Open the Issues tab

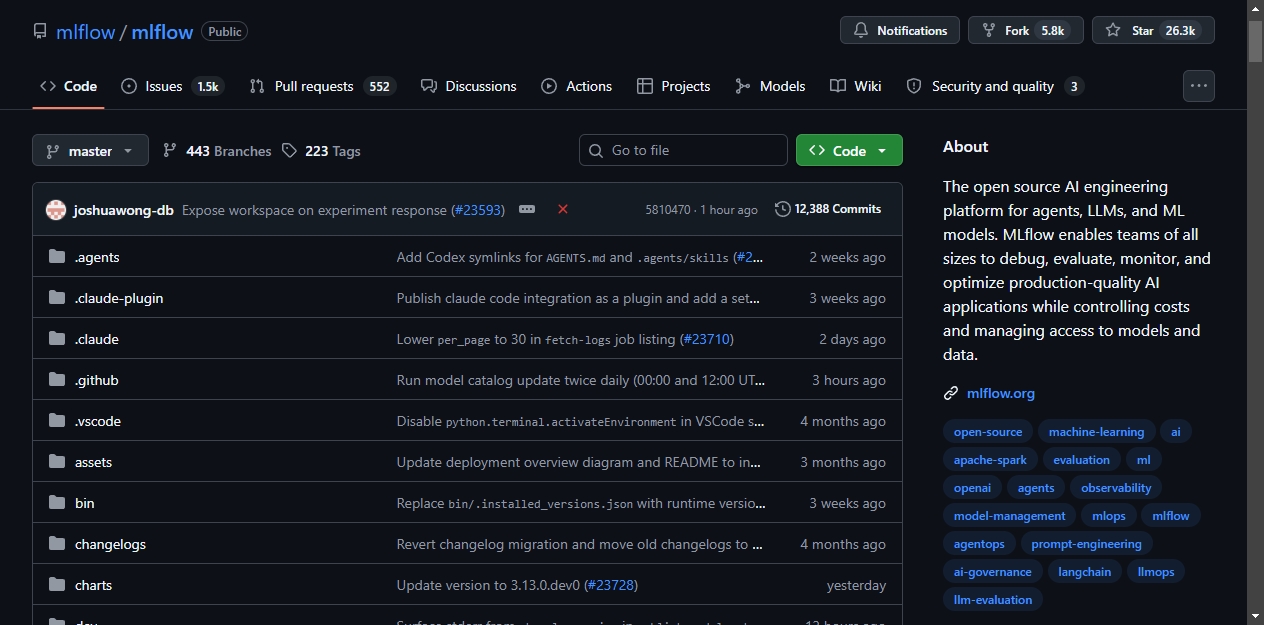click(x=172, y=86)
